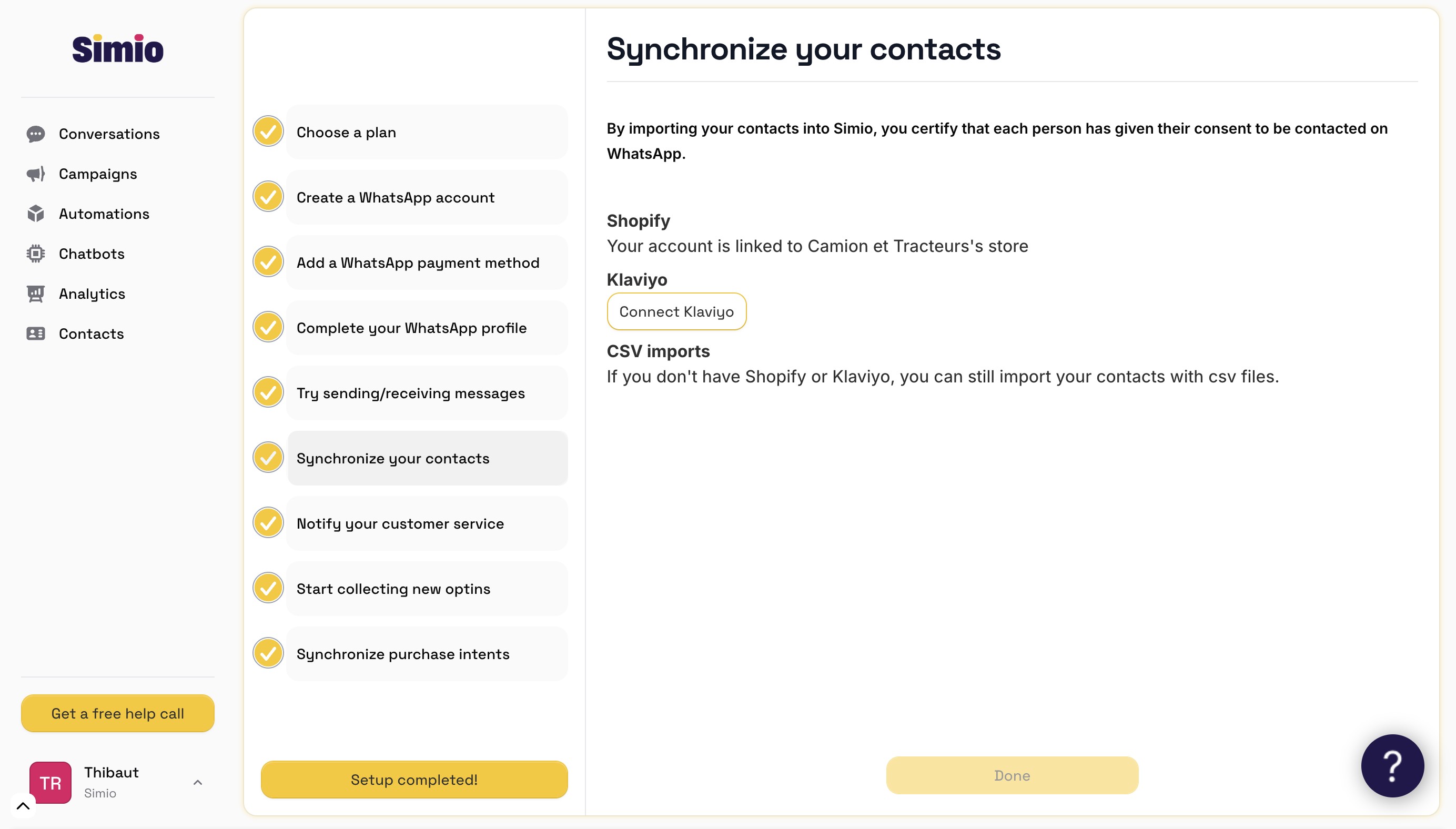
Task: Click the bottom-left up arrow expander
Action: click(x=23, y=806)
